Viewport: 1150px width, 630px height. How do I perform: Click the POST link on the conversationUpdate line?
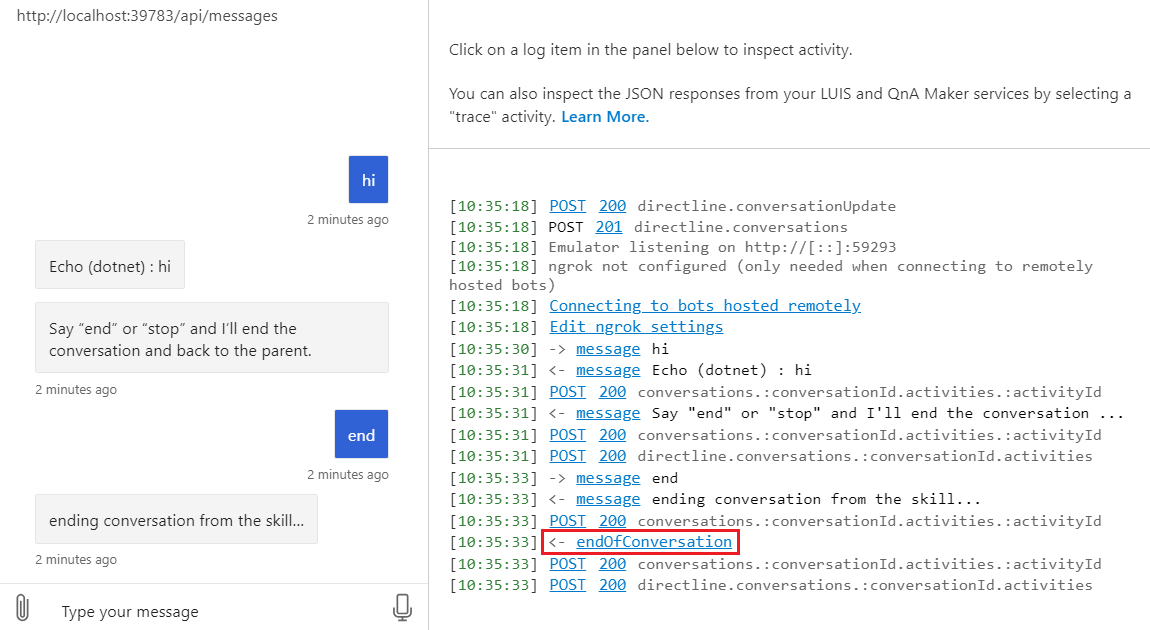pyautogui.click(x=567, y=205)
